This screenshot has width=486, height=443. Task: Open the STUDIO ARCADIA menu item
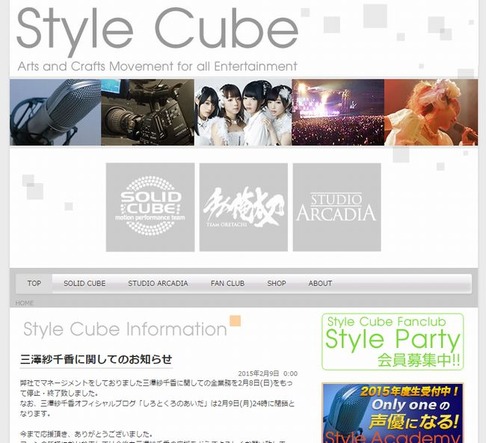pos(158,283)
